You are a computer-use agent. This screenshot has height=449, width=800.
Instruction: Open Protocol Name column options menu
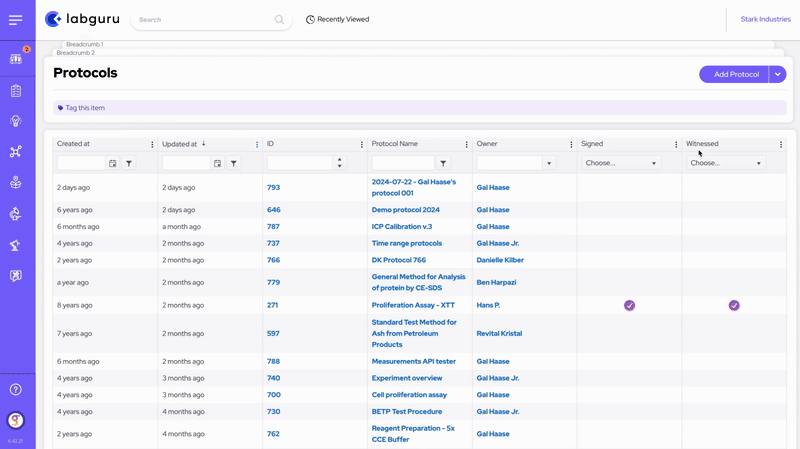(466, 144)
